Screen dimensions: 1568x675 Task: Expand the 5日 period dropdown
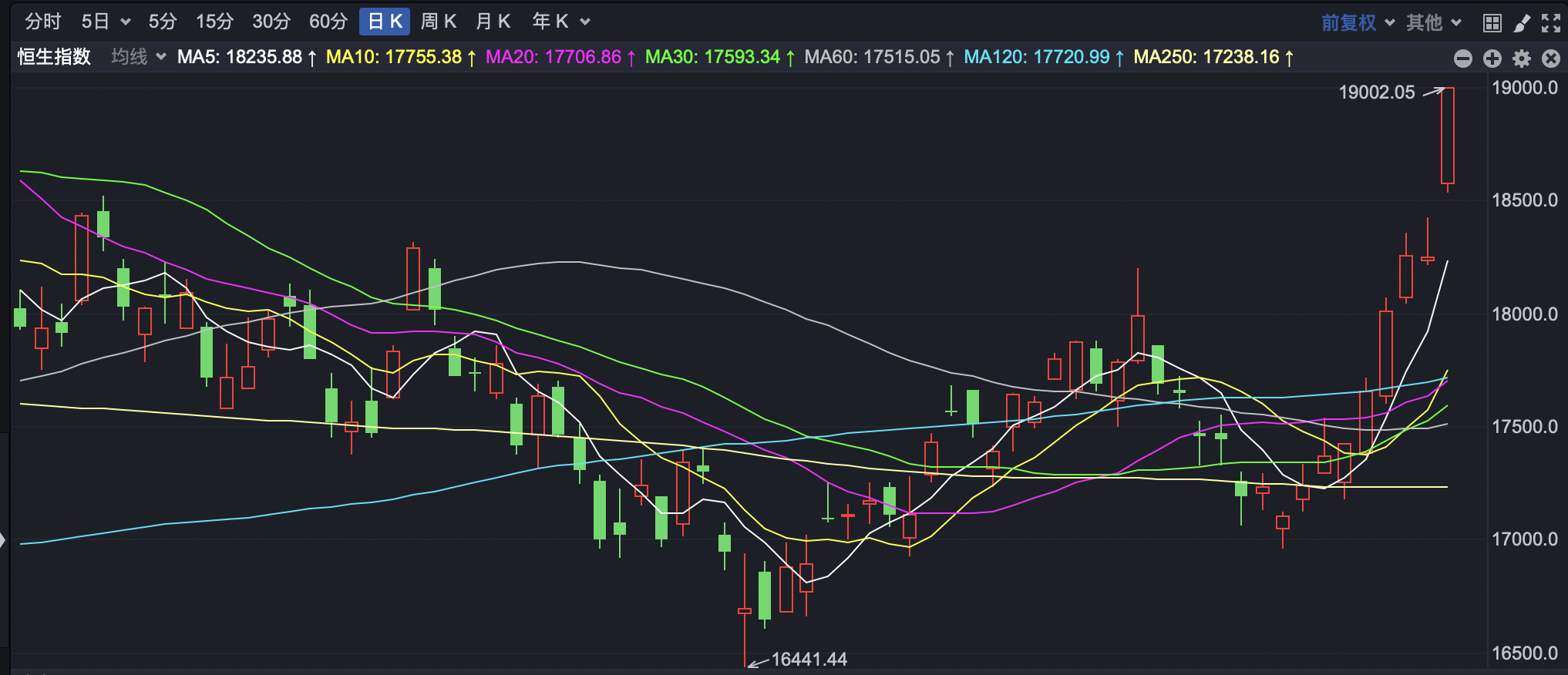(x=125, y=22)
